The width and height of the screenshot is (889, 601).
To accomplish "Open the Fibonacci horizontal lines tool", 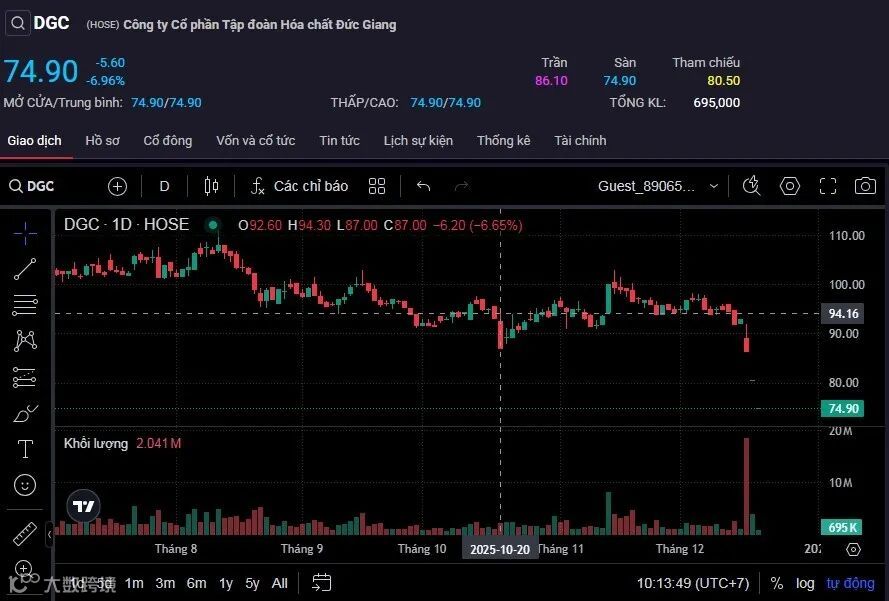I will pos(25,304).
